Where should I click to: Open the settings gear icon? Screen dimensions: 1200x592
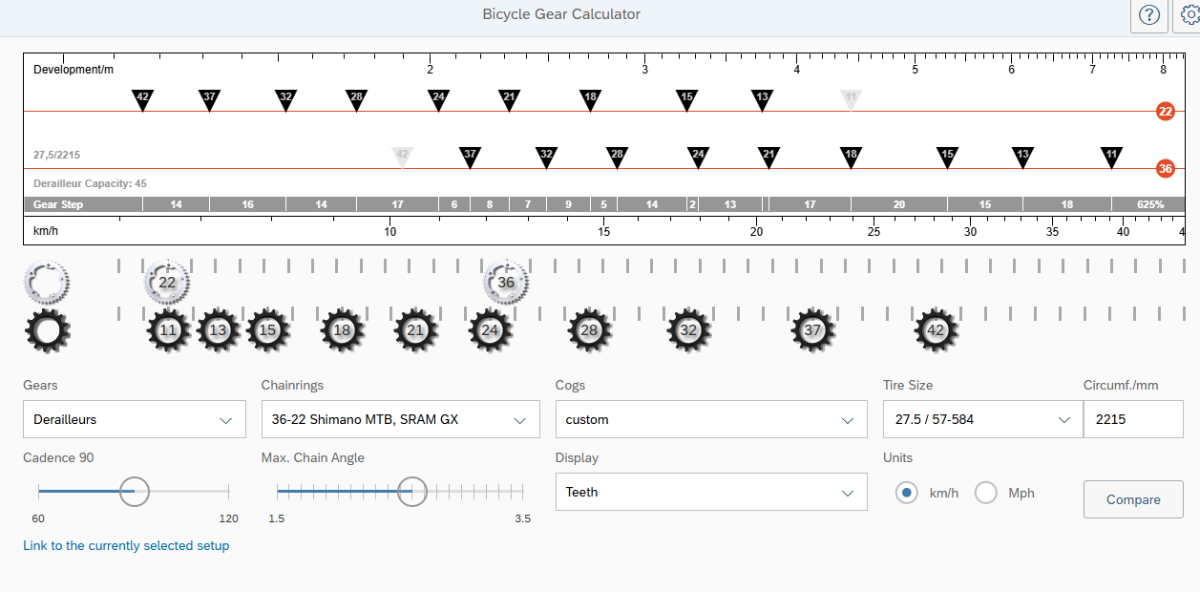click(x=1186, y=16)
